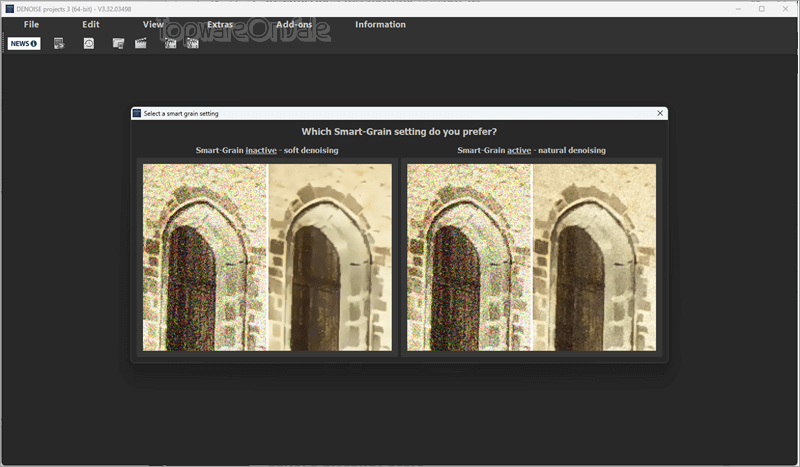Open the File menu
800x467 pixels.
click(31, 24)
